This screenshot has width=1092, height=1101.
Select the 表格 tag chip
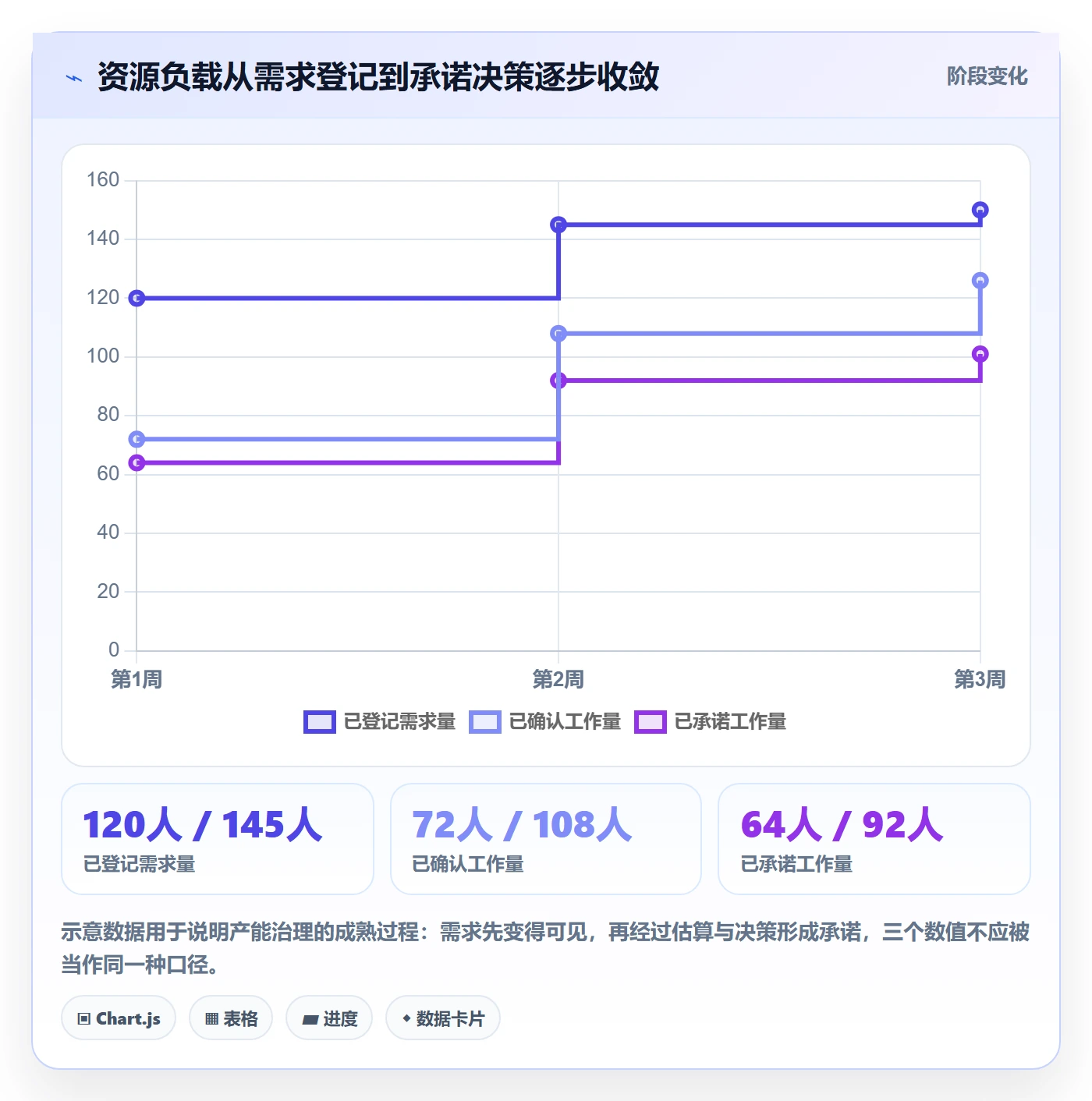231,1018
